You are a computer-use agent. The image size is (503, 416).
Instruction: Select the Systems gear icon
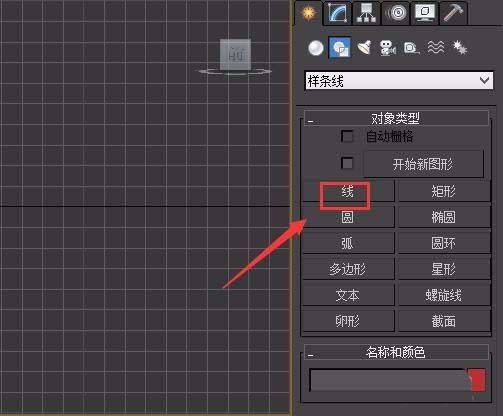point(460,48)
